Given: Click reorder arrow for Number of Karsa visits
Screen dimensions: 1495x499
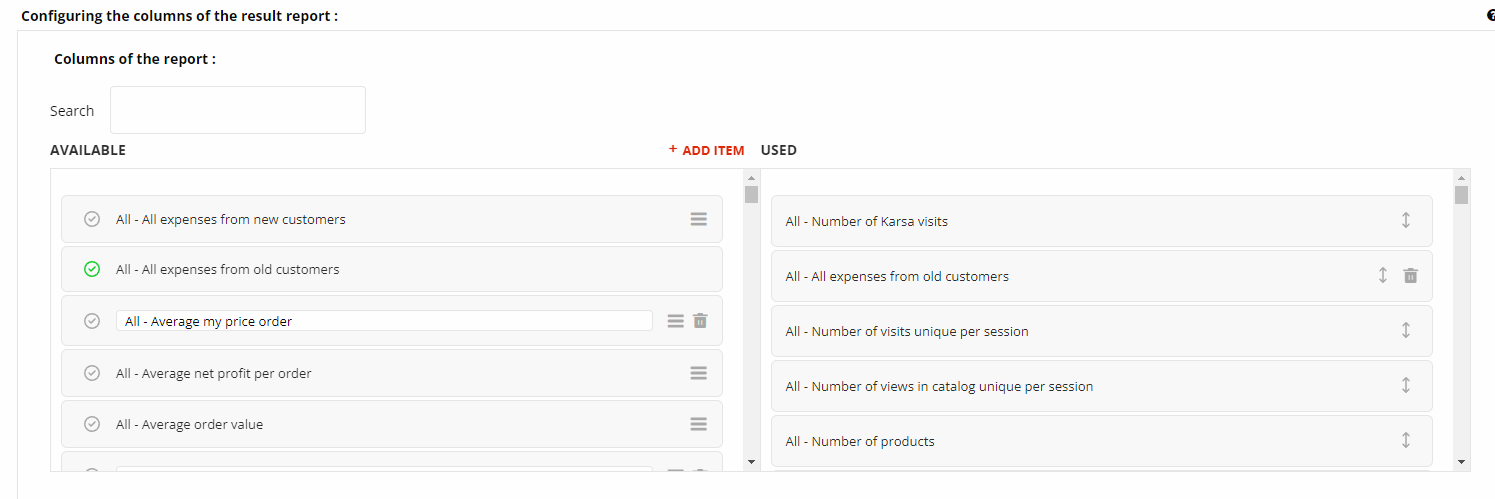Looking at the screenshot, I should (1406, 221).
